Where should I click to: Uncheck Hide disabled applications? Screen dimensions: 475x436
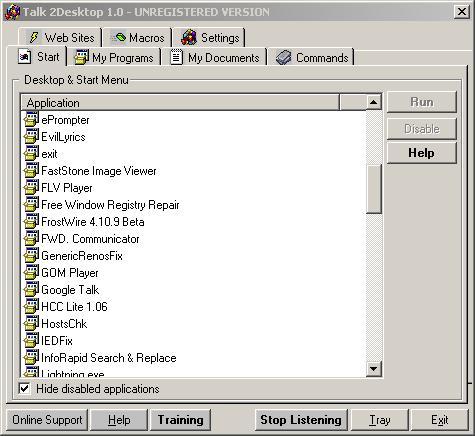coord(24,389)
